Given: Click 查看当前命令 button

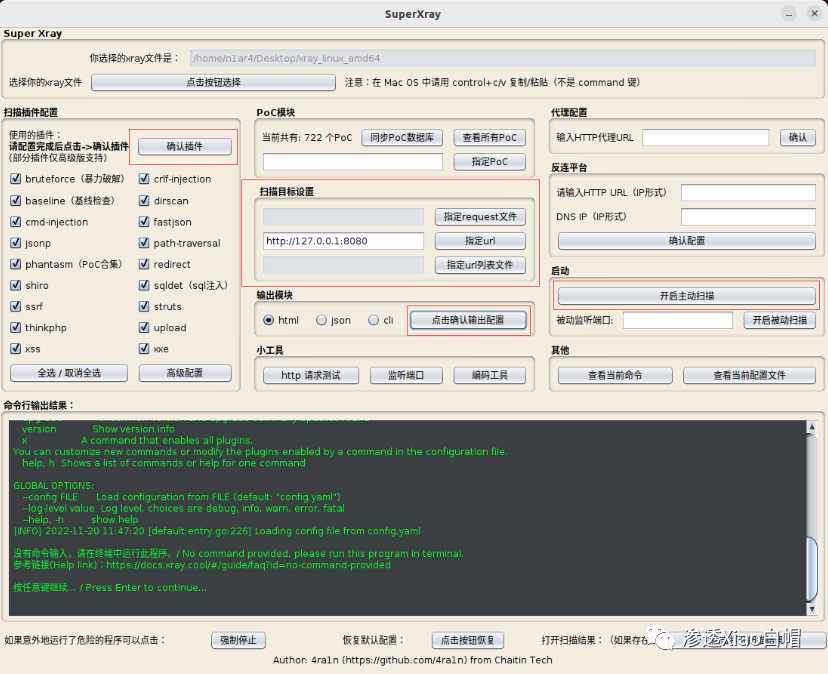Looking at the screenshot, I should (x=615, y=376).
